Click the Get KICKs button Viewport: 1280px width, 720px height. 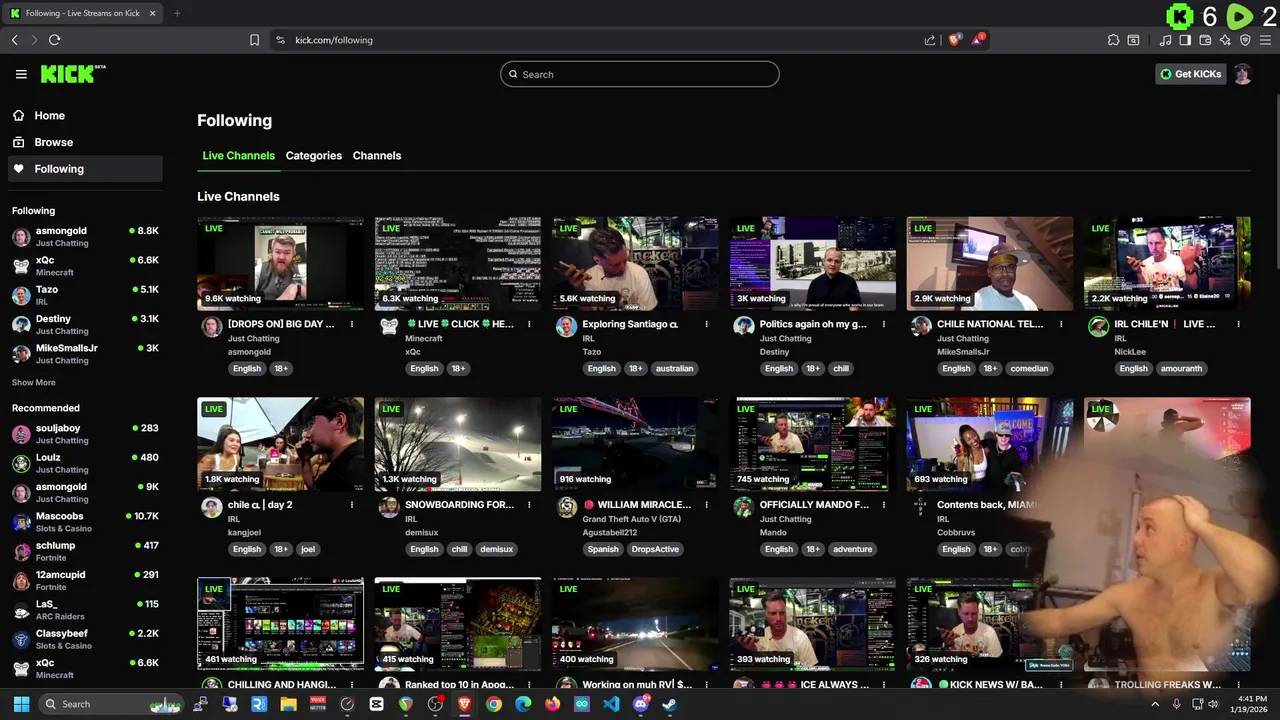point(1190,74)
